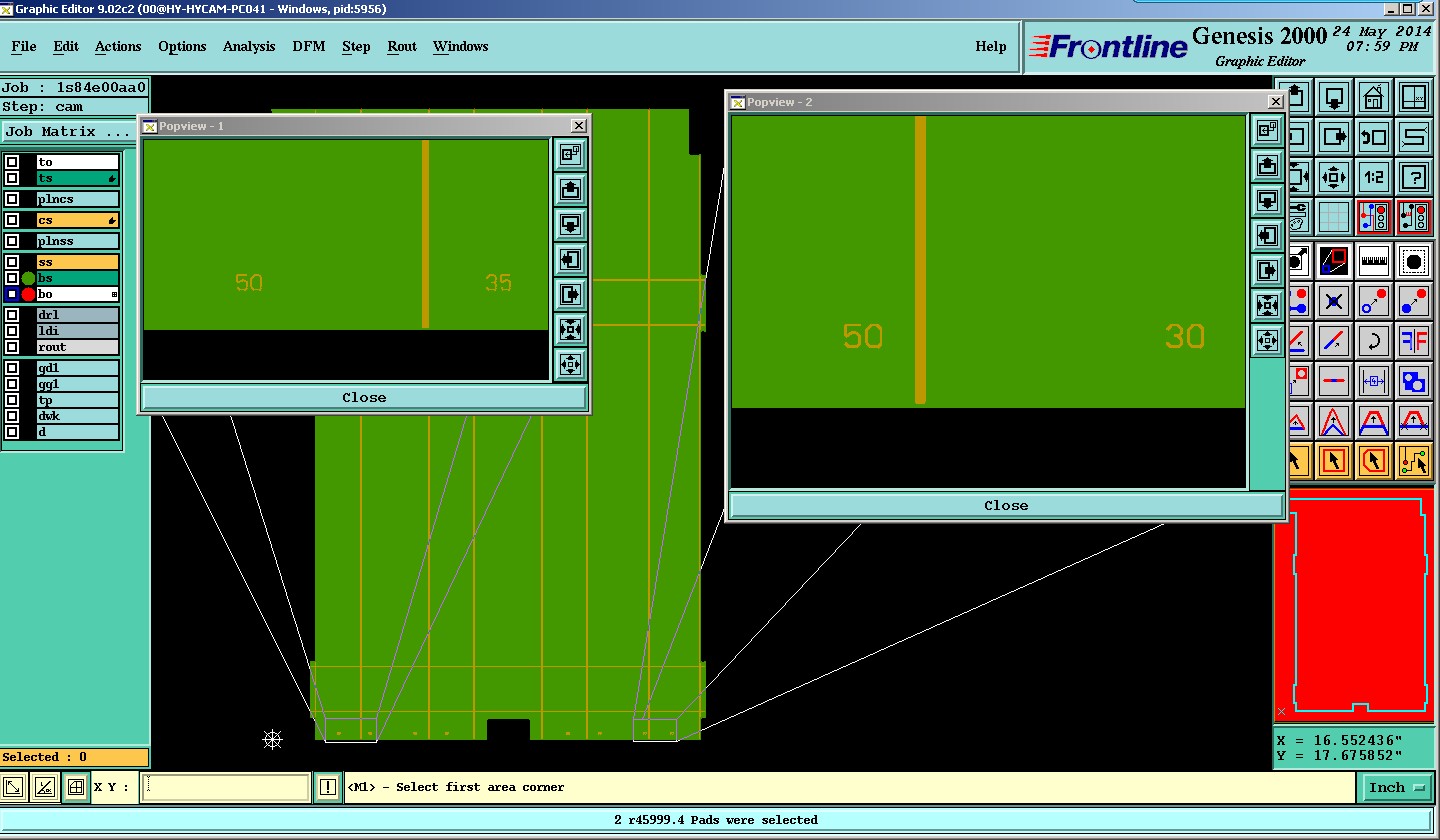Toggle the checkbox for layer drl
Image resolution: width=1440 pixels, height=840 pixels.
click(12, 315)
